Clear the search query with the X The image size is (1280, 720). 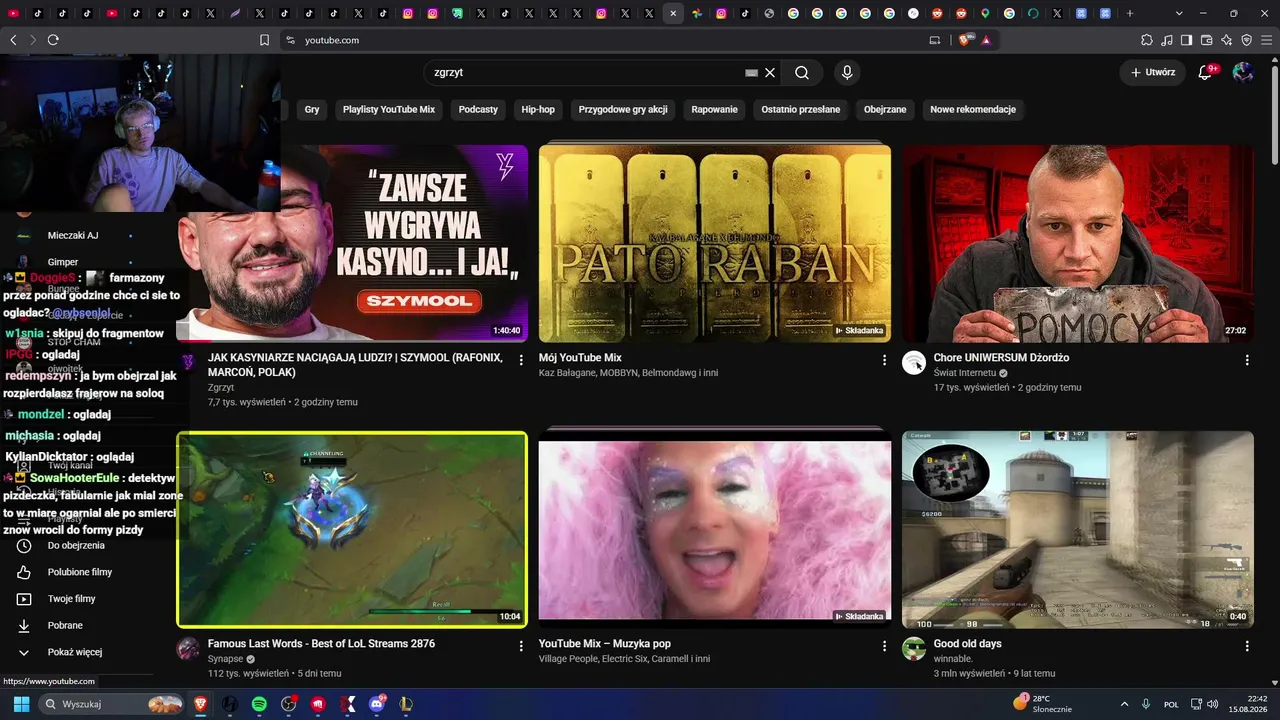click(770, 72)
